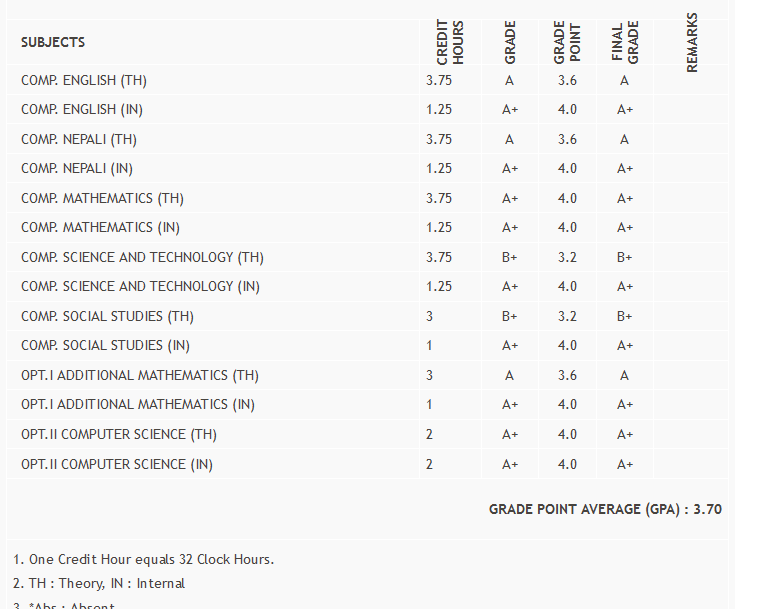Viewport: 764px width, 609px height.
Task: Select the COMP. MATHEMATICS (IN) row label
Action: point(100,227)
